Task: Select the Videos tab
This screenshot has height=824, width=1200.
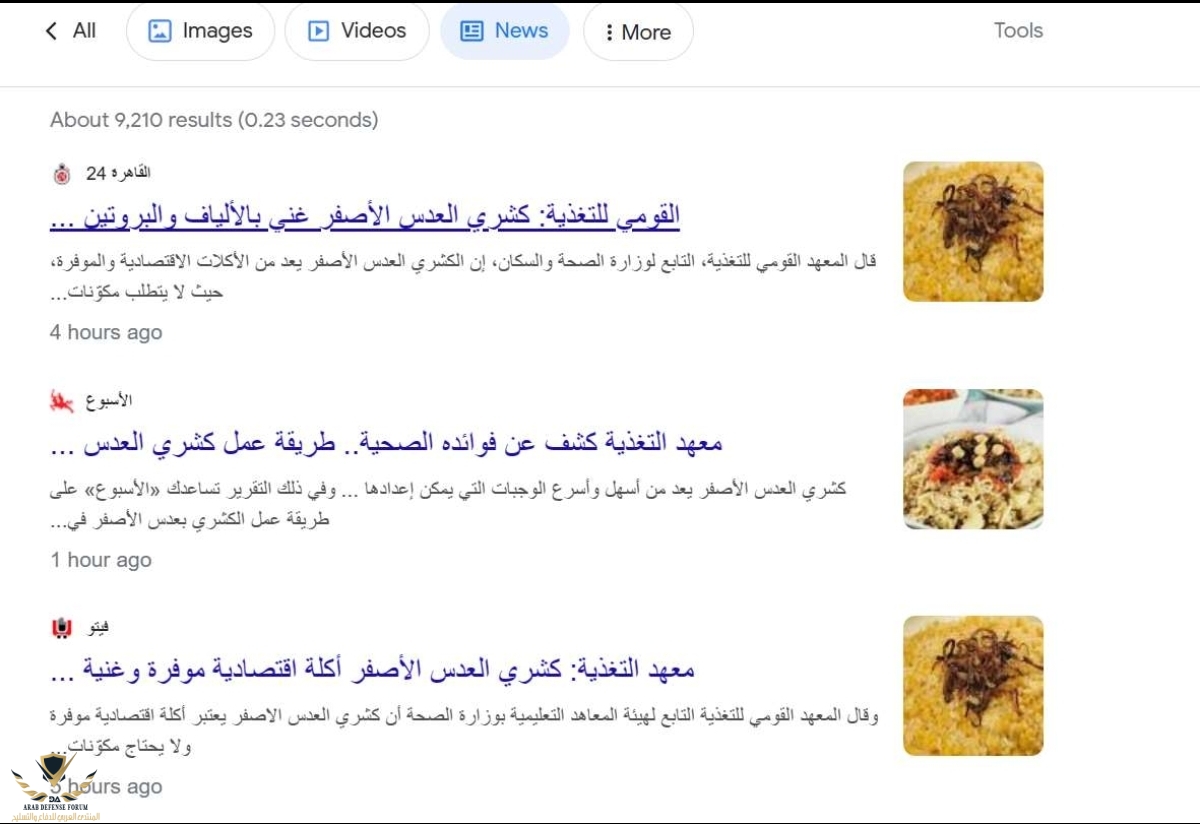Action: click(x=357, y=31)
